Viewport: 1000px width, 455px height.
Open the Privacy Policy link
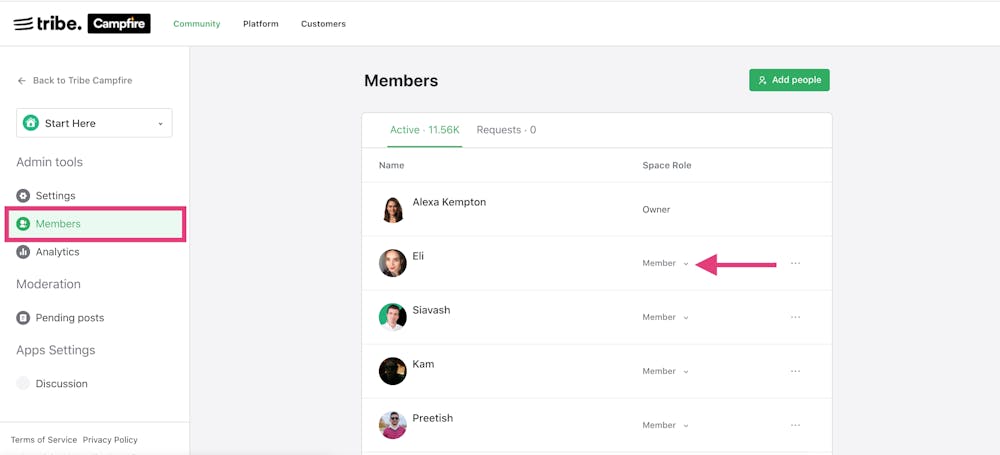pos(110,440)
